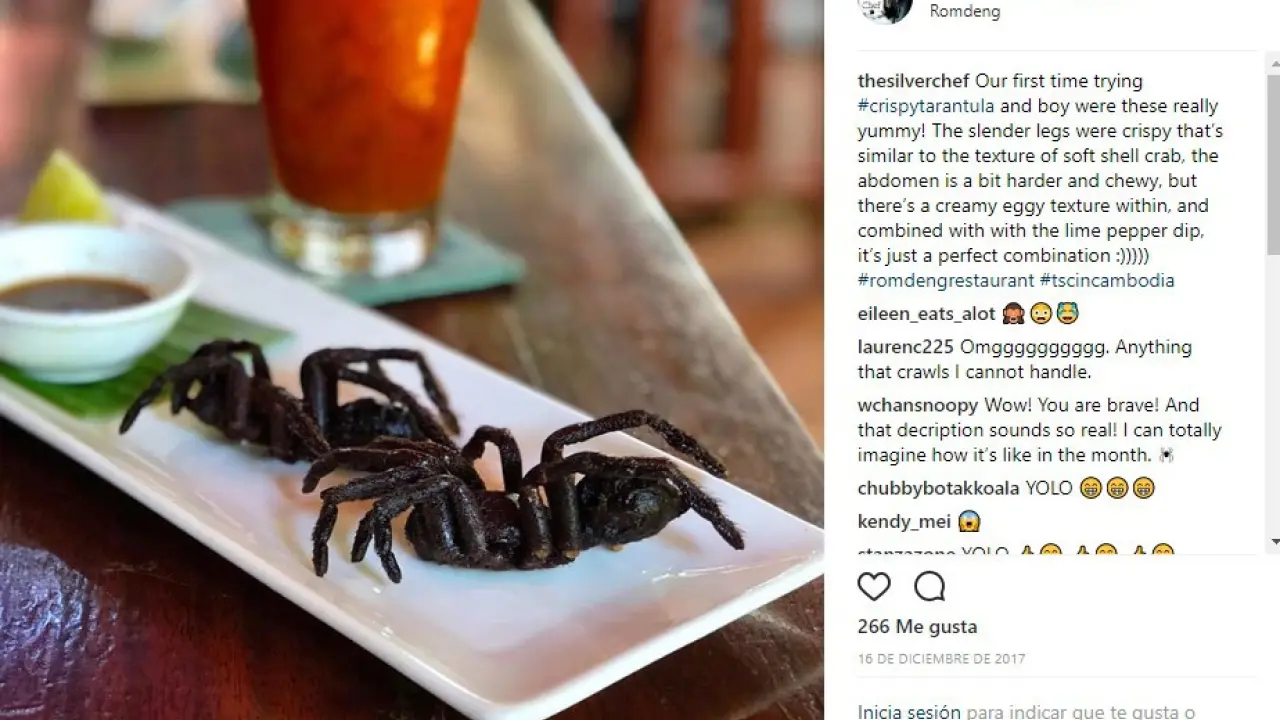Open the 16 DE DICIEMBRE DE 2017 timestamp
Screen dimensions: 1280x720
[x=941, y=659]
